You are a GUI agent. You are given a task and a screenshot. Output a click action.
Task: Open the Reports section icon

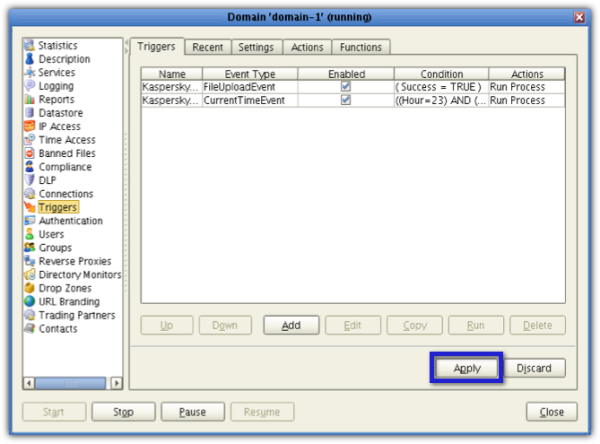point(30,100)
